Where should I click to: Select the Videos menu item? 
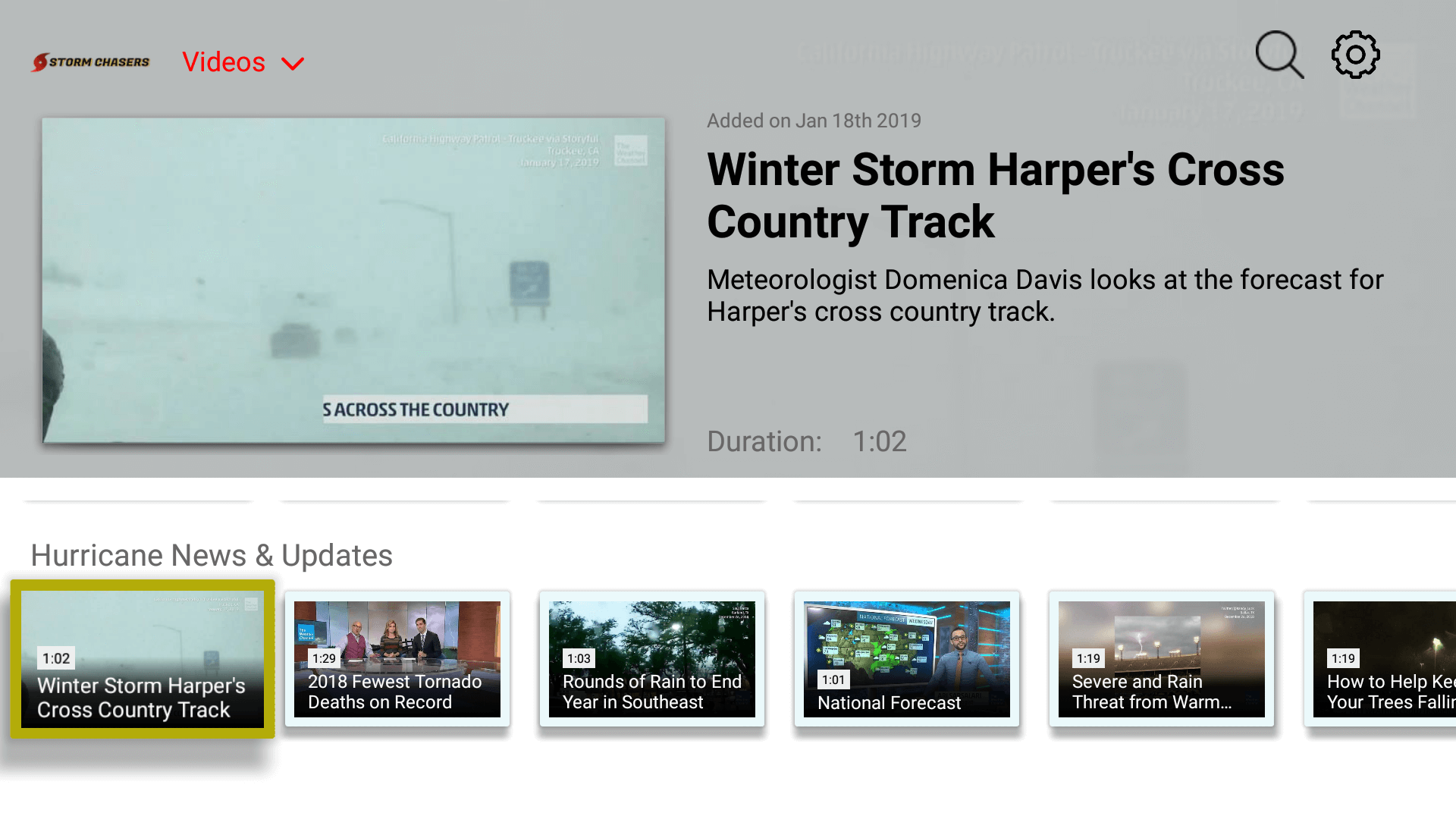click(x=224, y=62)
